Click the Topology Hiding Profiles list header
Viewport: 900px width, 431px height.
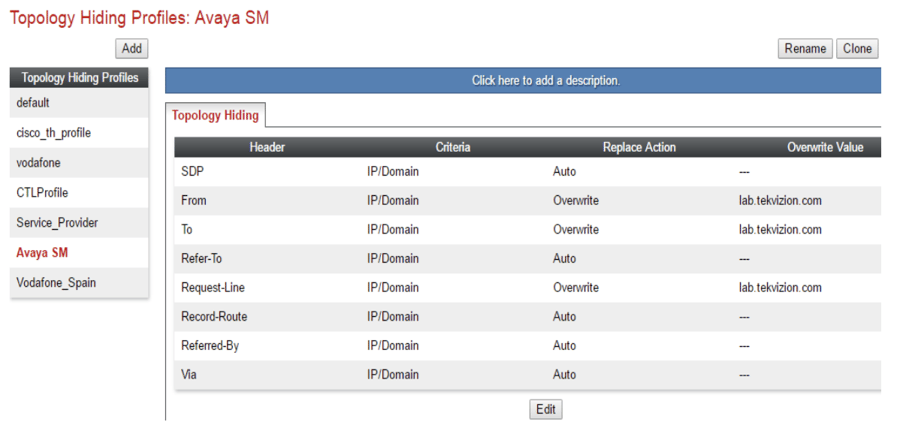pyautogui.click(x=79, y=78)
